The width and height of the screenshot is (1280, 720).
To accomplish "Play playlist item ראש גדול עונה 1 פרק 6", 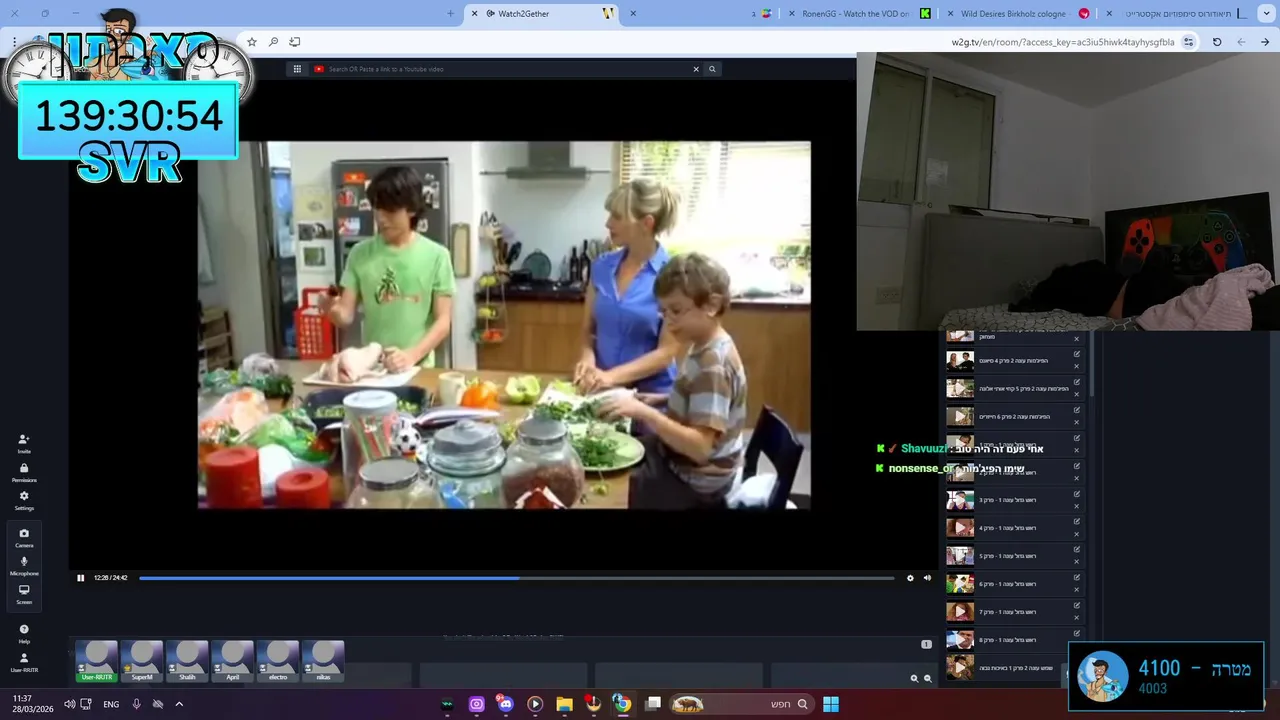I will click(x=960, y=584).
